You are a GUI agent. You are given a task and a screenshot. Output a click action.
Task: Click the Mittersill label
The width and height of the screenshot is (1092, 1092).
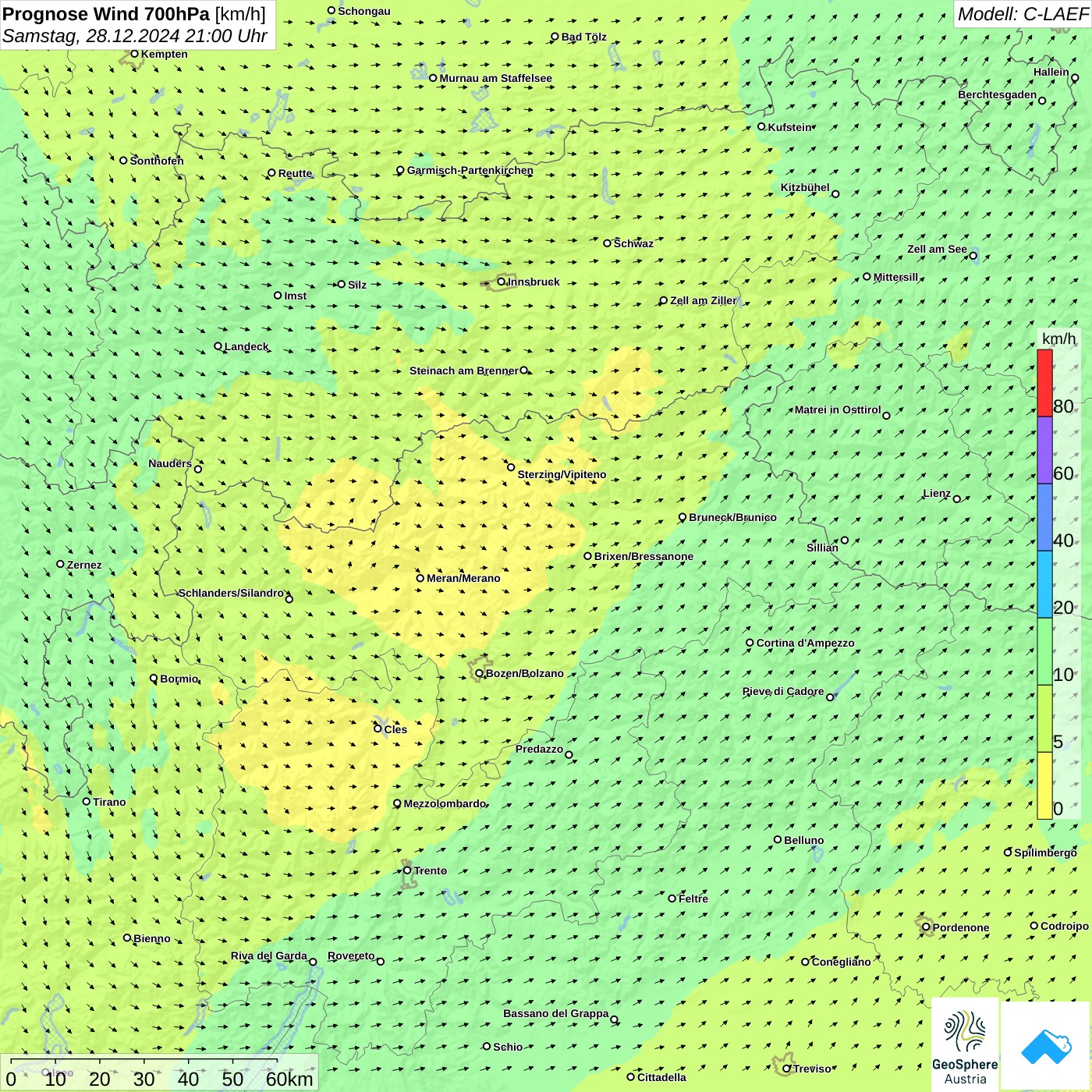tap(896, 277)
